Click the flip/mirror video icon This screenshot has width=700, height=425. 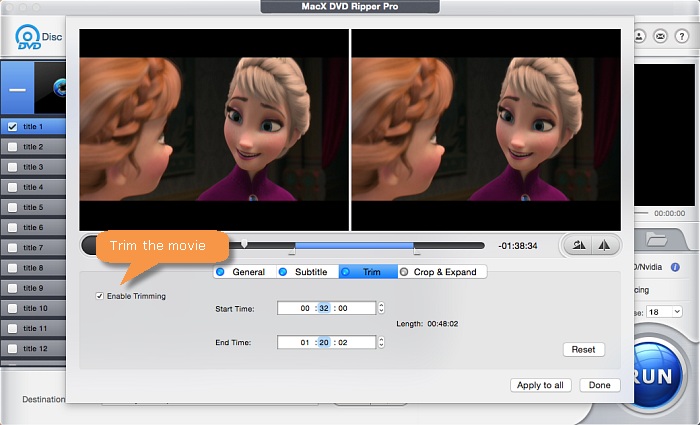click(604, 245)
